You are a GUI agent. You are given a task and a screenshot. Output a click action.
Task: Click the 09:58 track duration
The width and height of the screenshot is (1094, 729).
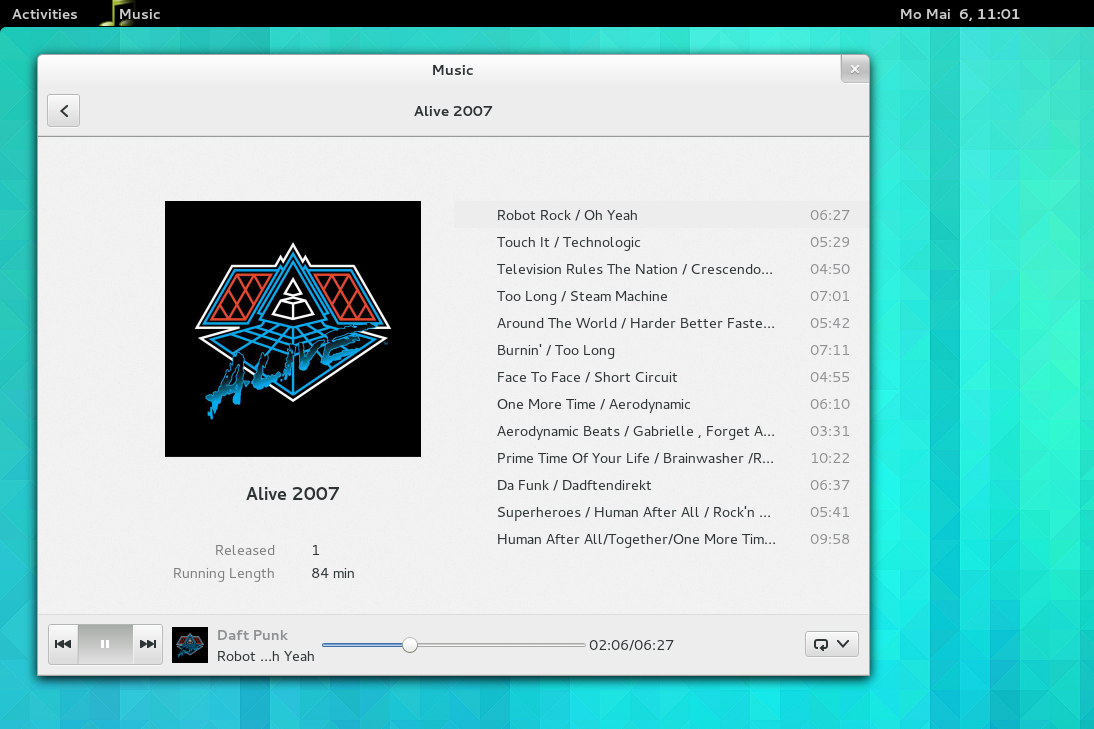coord(830,539)
